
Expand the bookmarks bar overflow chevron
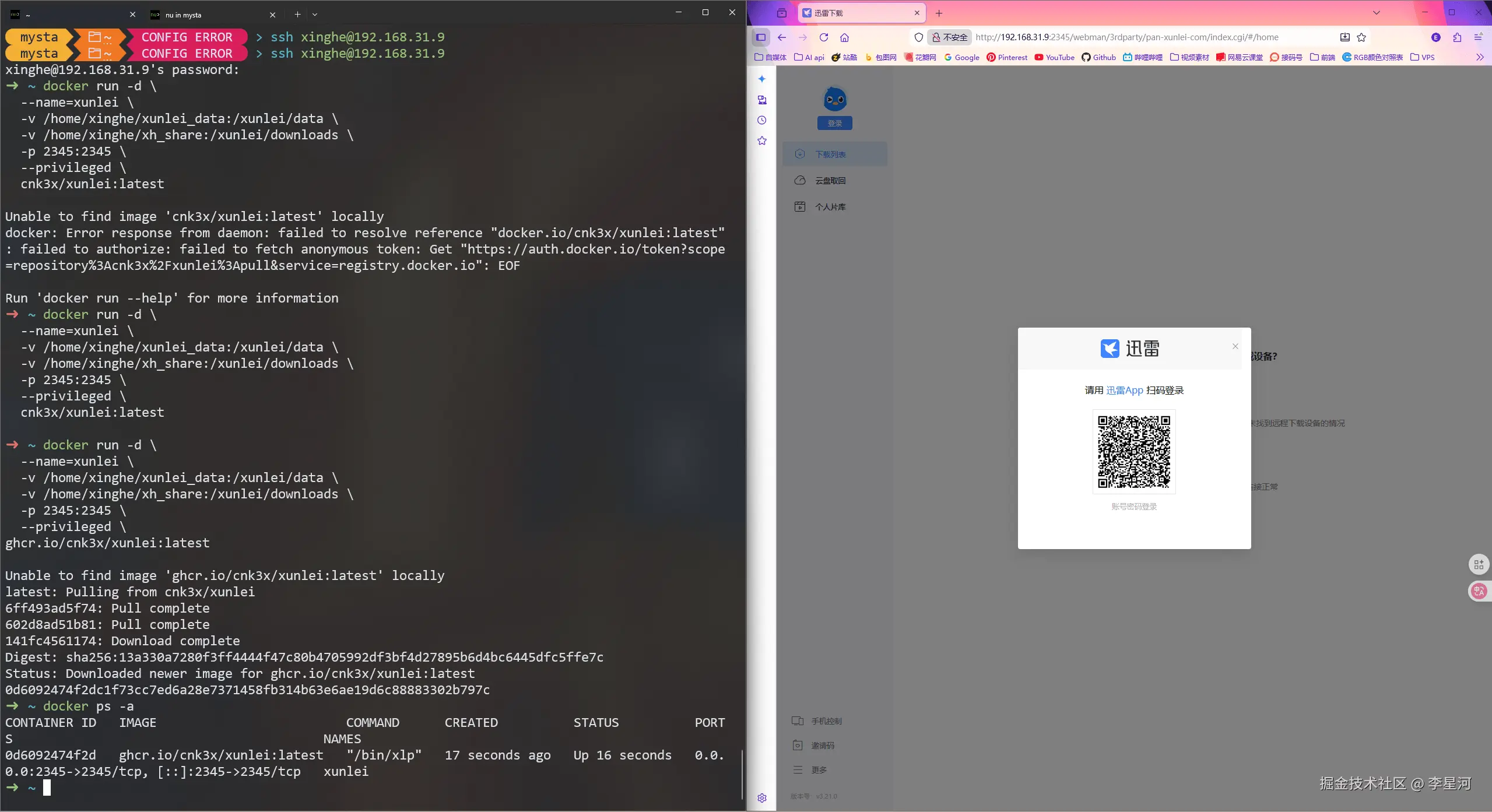pos(1479,57)
